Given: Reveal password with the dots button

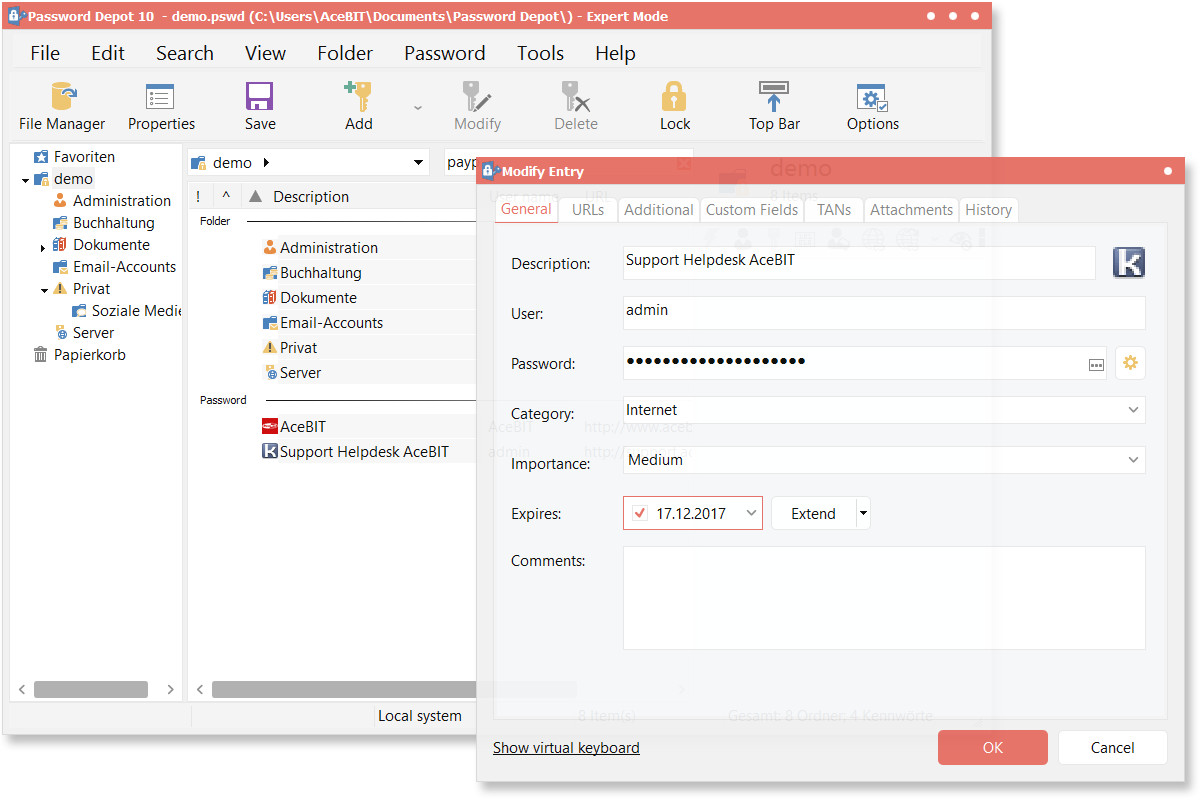Looking at the screenshot, I should pos(1097,365).
